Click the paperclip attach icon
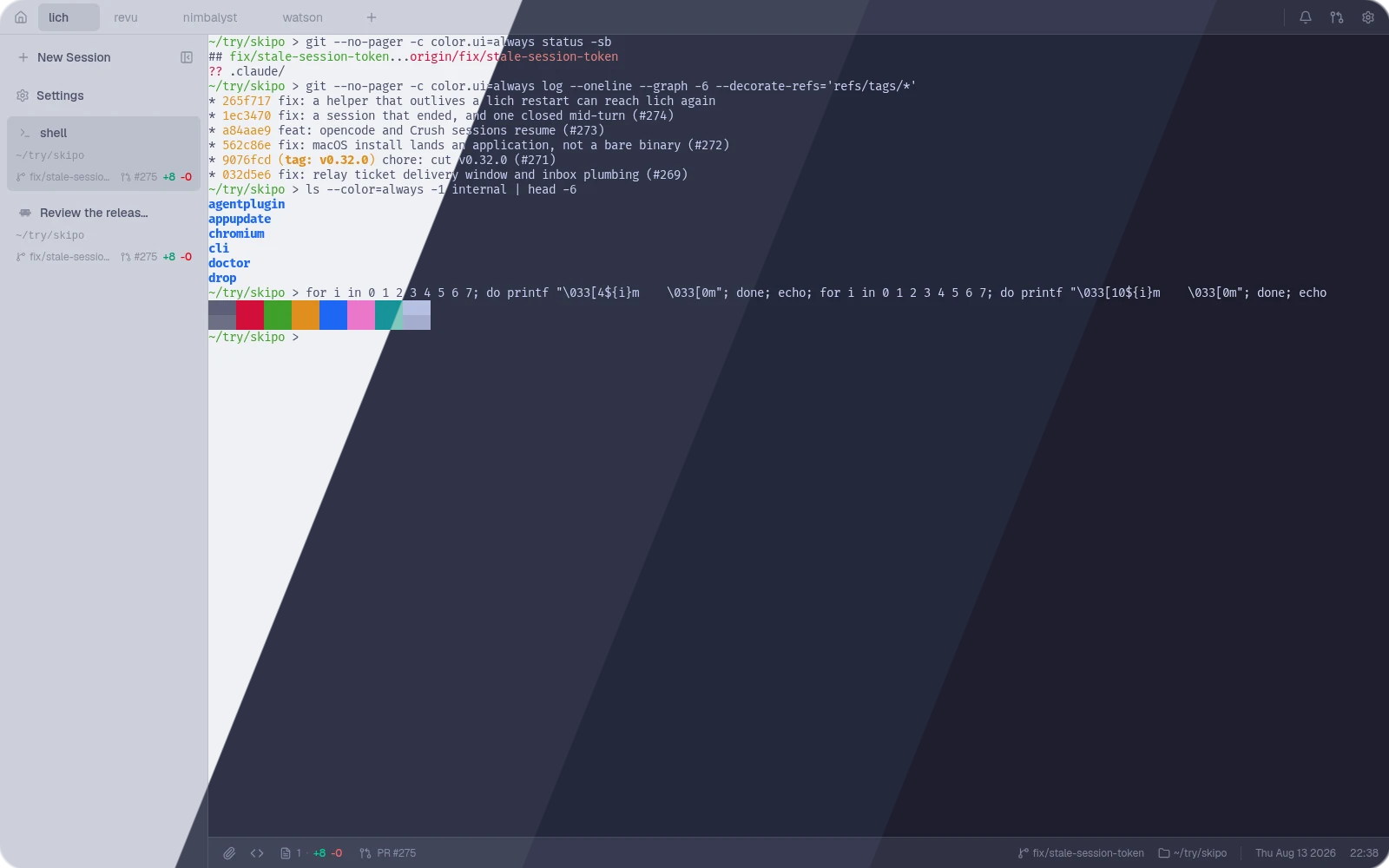 tap(229, 853)
